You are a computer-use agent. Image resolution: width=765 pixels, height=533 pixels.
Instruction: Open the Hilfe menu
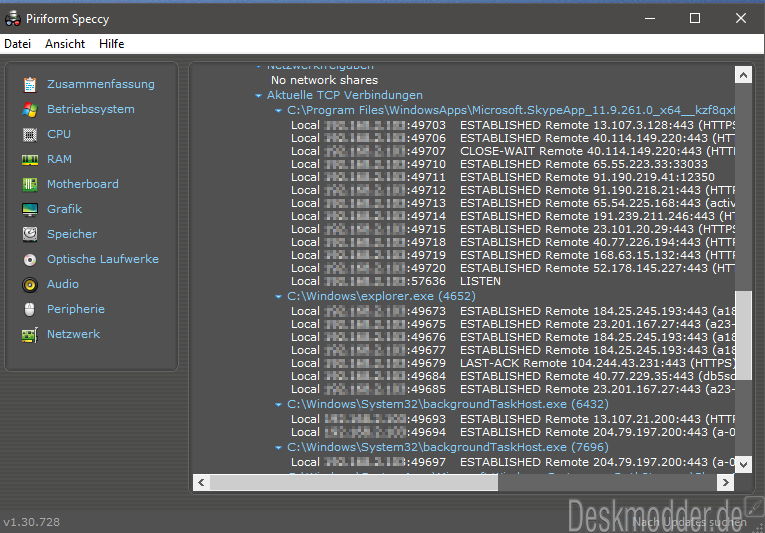click(111, 44)
